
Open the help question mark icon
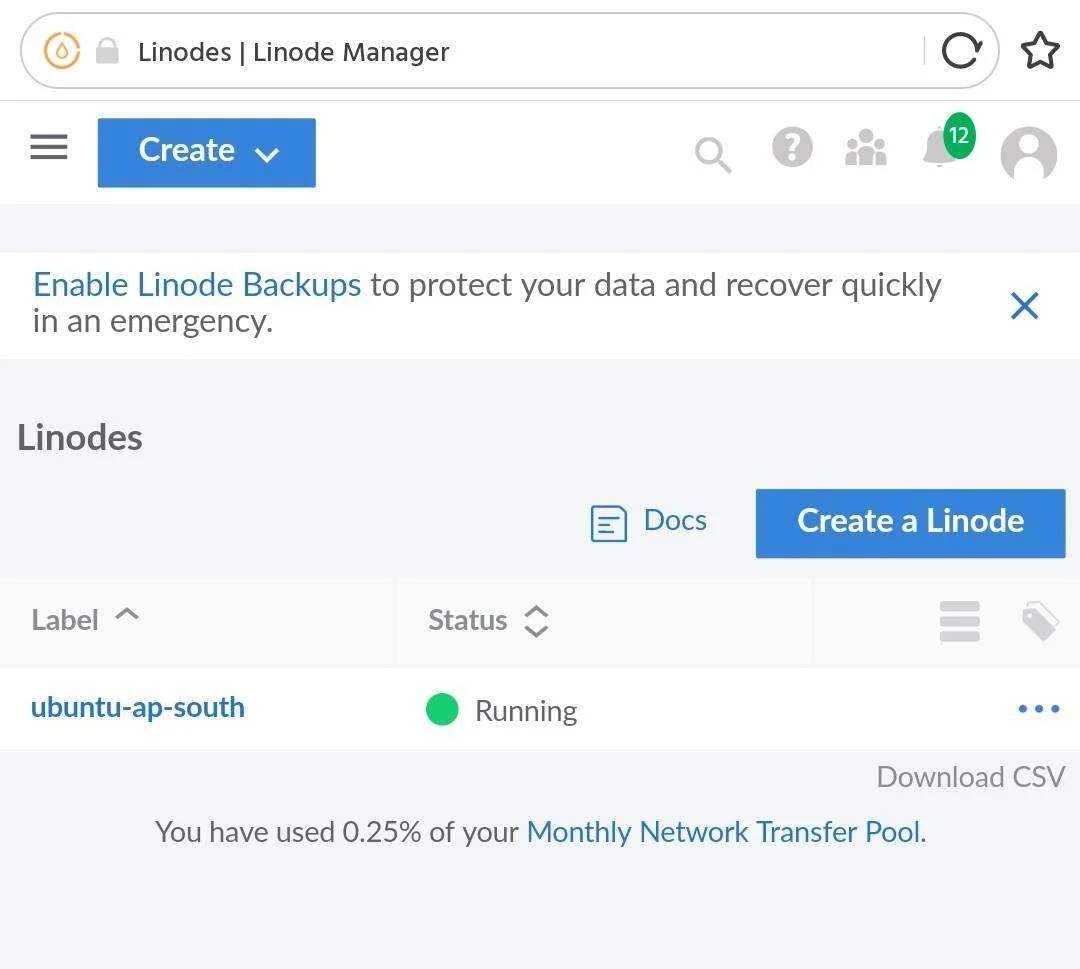pos(792,147)
